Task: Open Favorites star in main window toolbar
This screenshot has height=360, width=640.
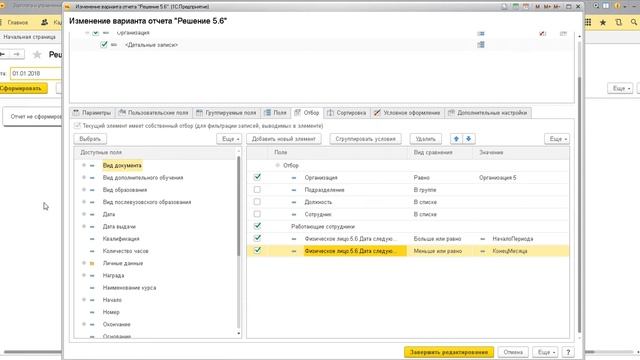Action: click(603, 22)
